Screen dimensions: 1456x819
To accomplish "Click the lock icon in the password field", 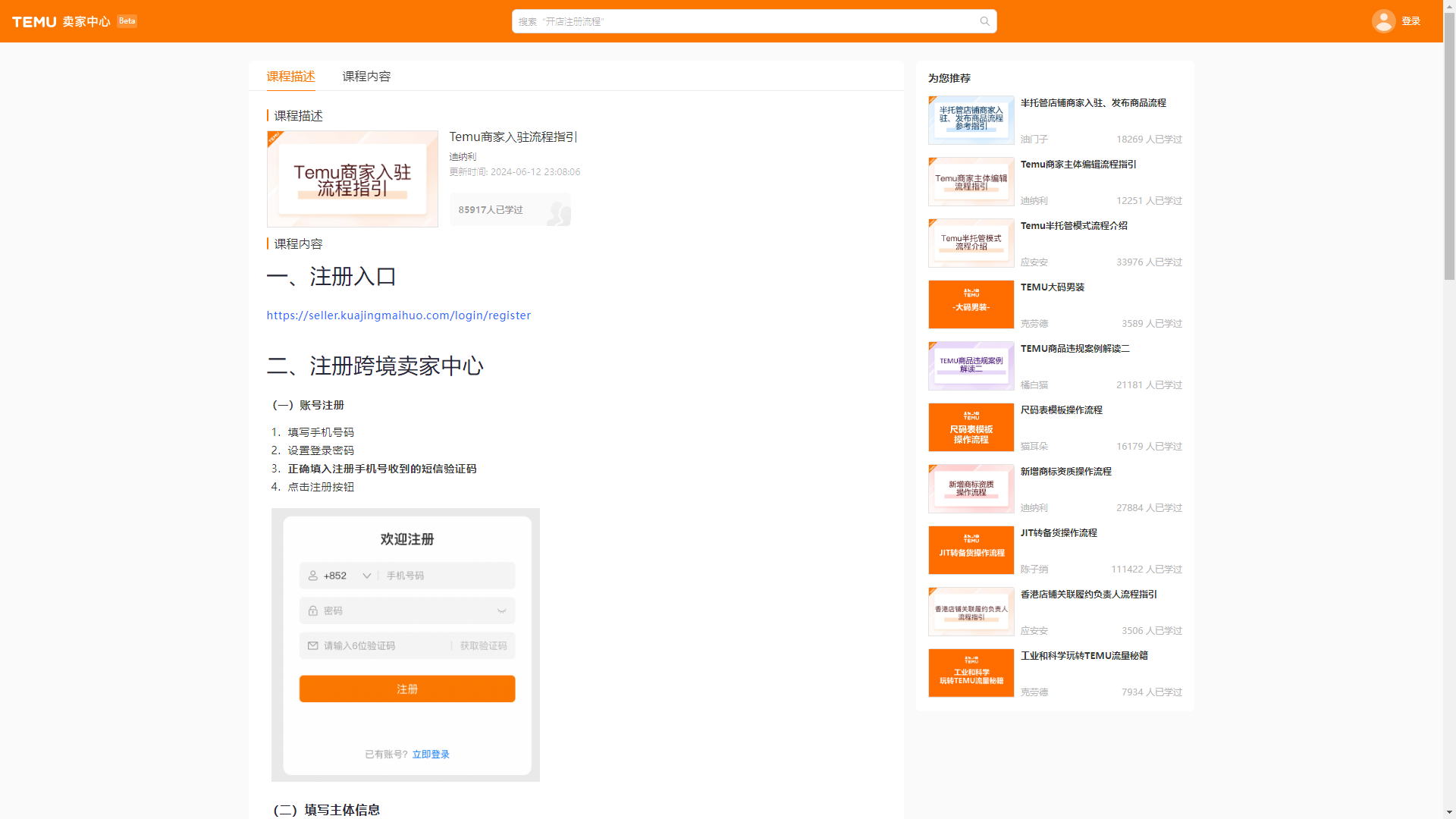I will coord(313,610).
